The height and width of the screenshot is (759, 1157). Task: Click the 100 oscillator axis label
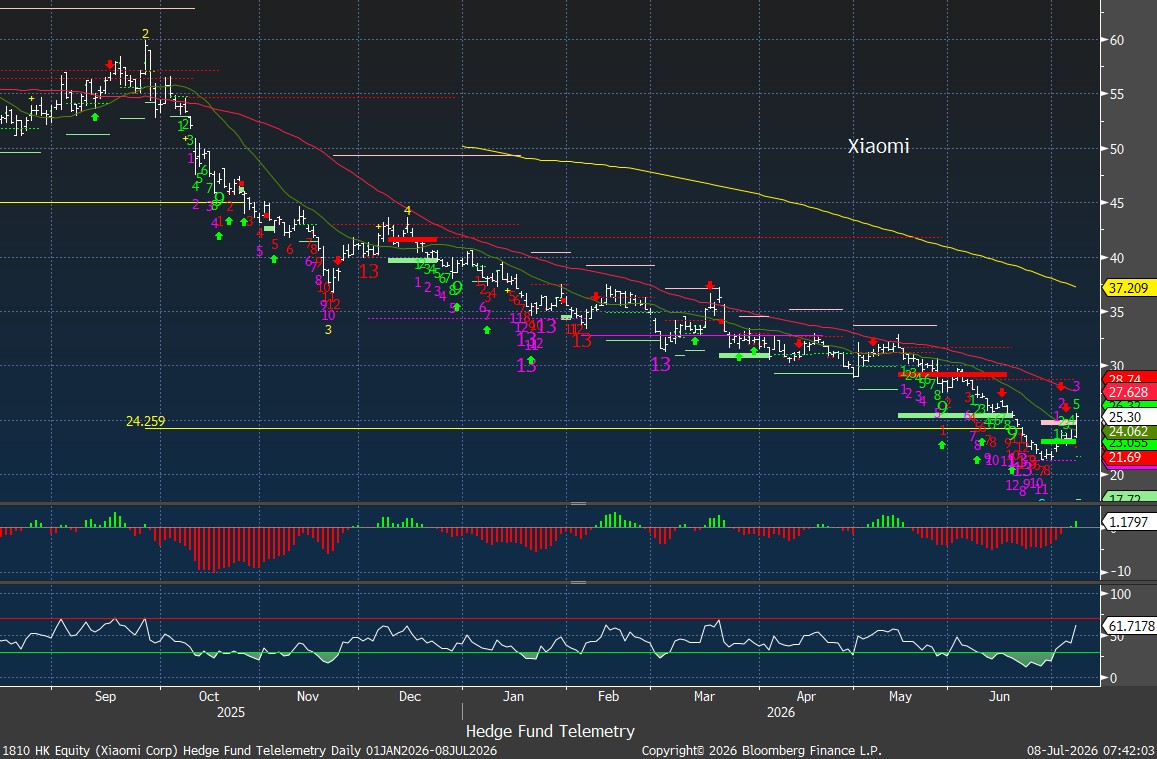1120,594
